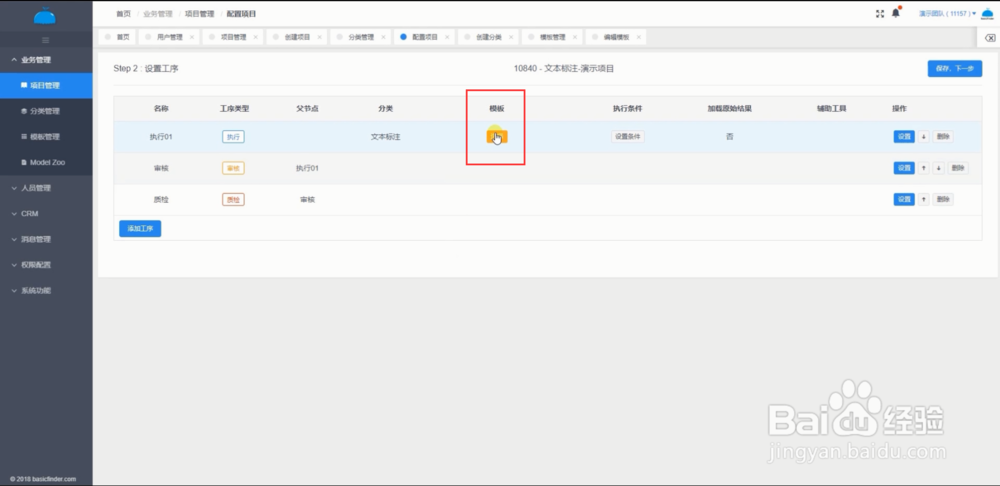Delete the 执行01 step with 删除
Screen dimensions: 1000x486
click(943, 136)
